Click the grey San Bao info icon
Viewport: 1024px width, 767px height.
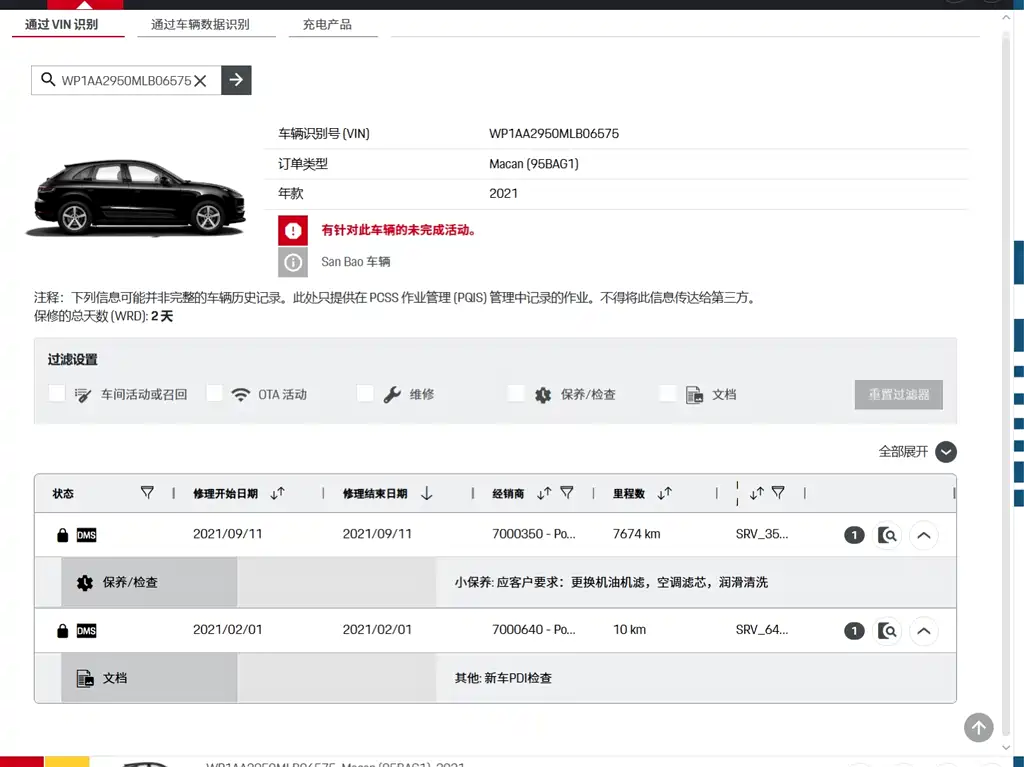293,263
